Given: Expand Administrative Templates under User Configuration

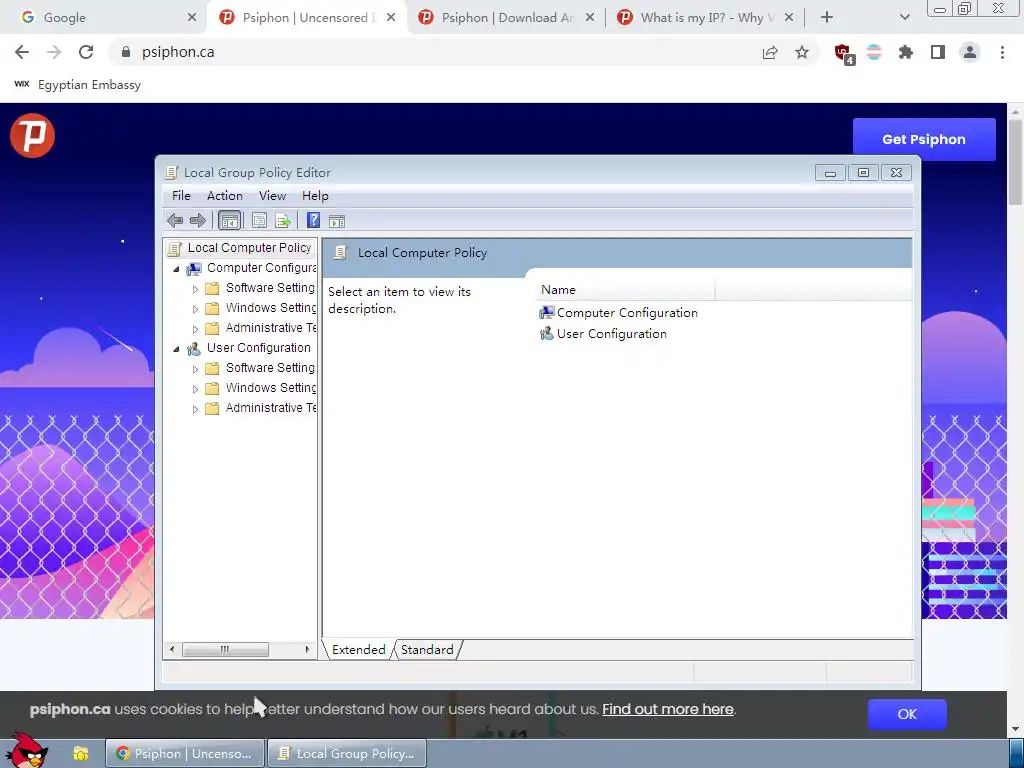Looking at the screenshot, I should click(x=195, y=409).
